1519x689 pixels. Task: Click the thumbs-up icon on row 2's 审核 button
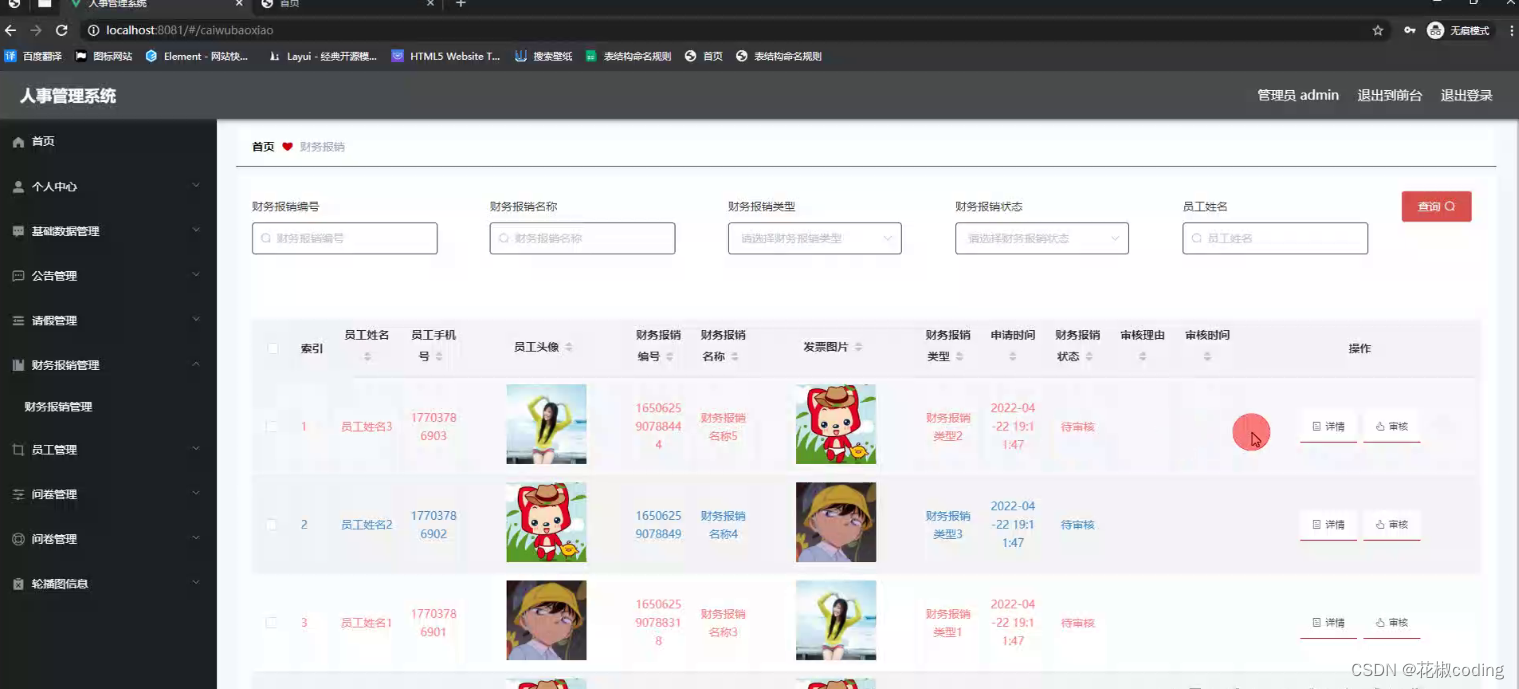coord(1379,524)
